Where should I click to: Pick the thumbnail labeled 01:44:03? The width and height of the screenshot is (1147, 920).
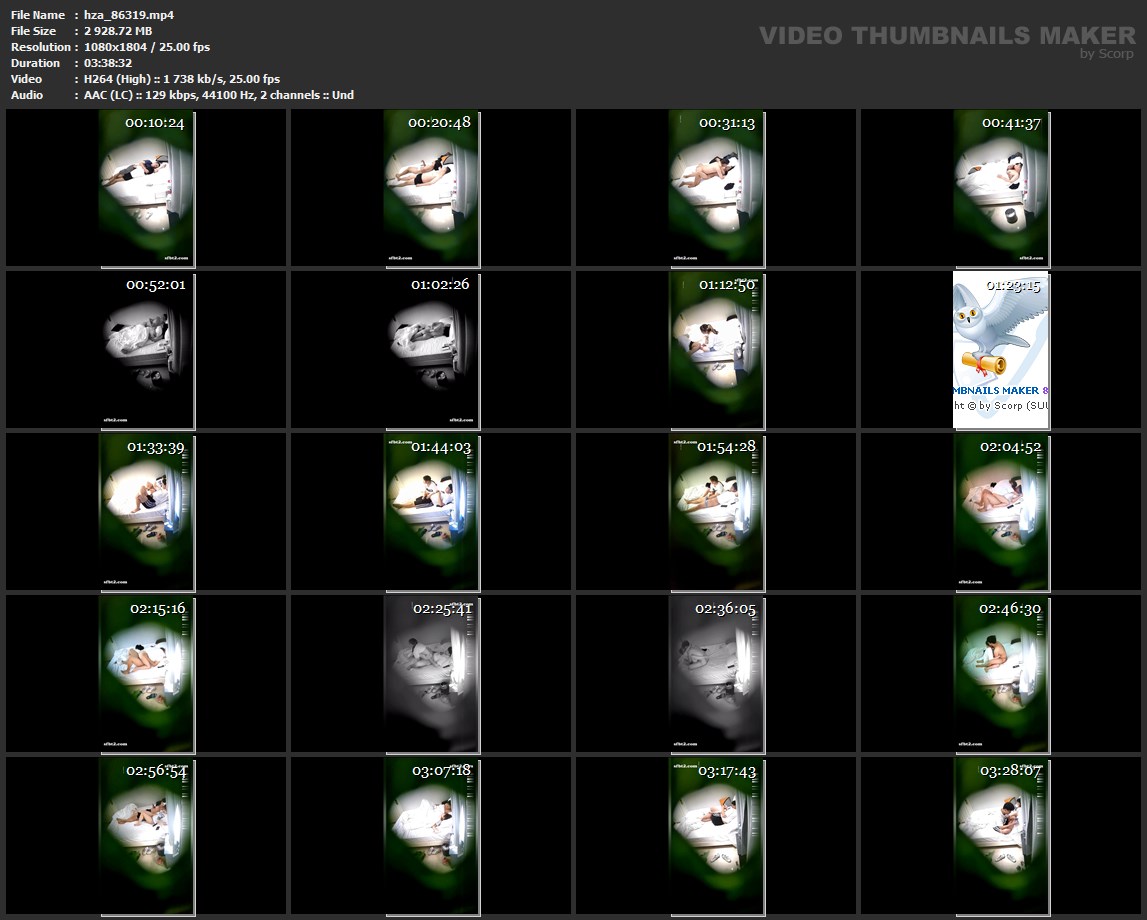click(432, 512)
